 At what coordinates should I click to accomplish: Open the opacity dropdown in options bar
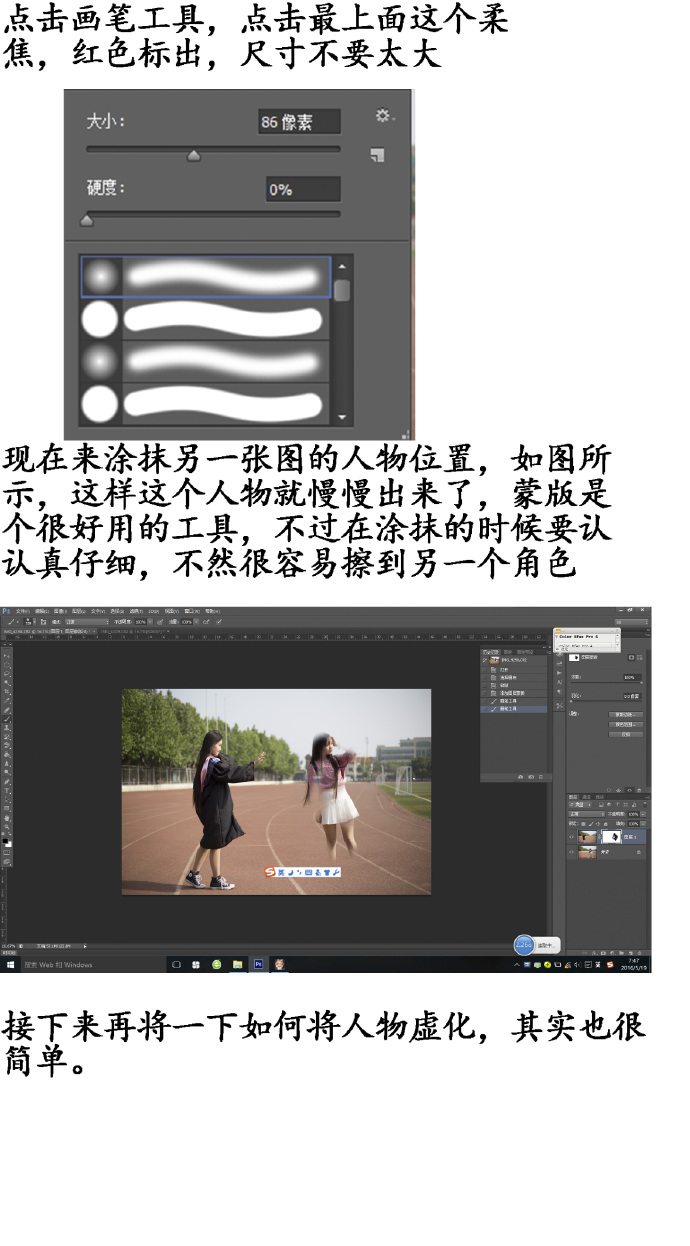pos(150,621)
